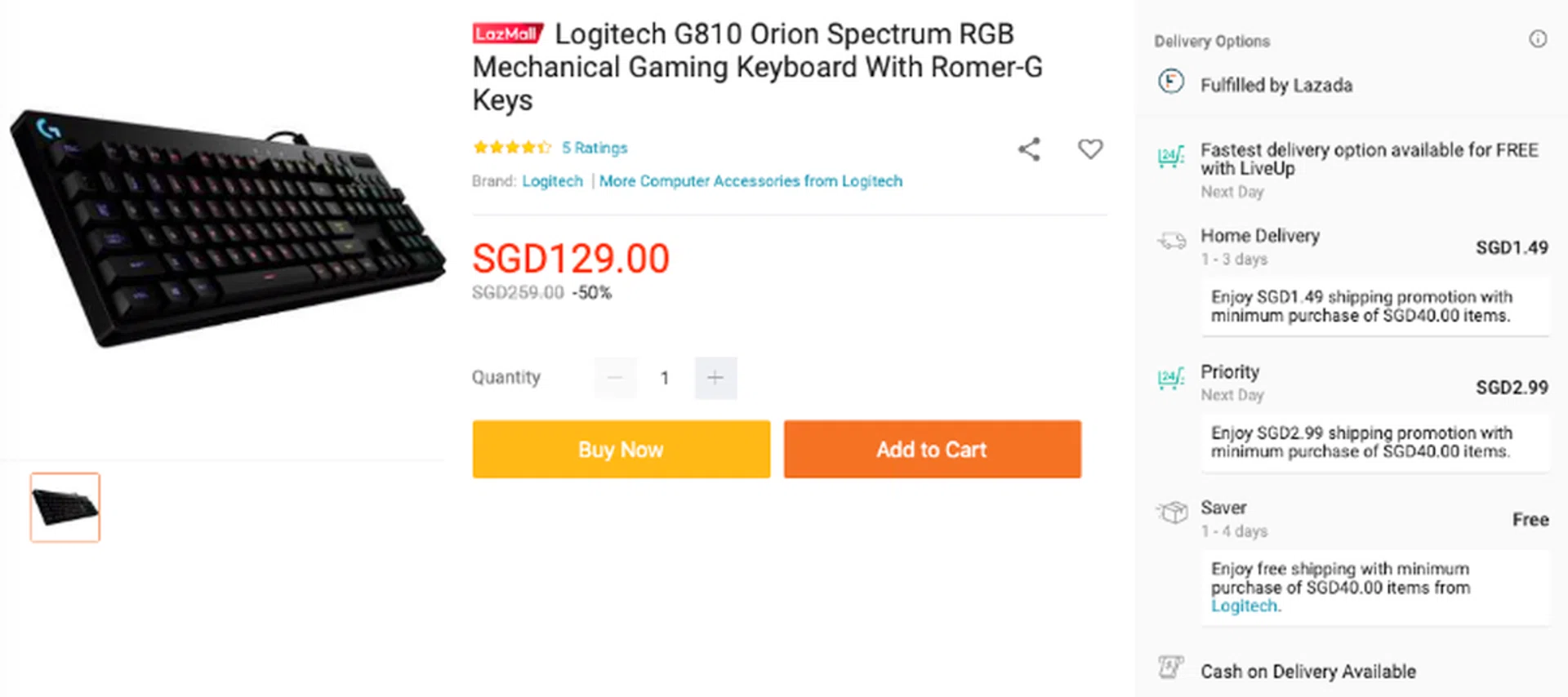Open More Computer Accessories from Logitech

[x=751, y=181]
